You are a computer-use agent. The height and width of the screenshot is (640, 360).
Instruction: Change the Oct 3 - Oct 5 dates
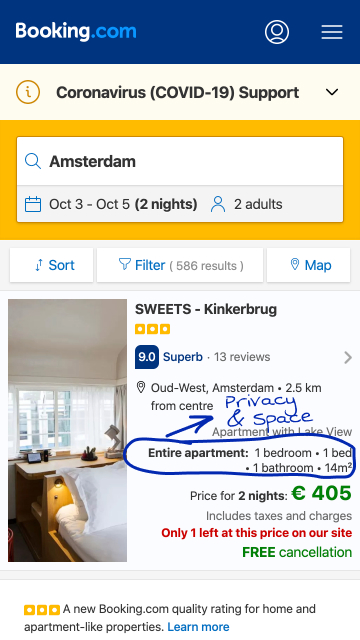click(x=123, y=204)
